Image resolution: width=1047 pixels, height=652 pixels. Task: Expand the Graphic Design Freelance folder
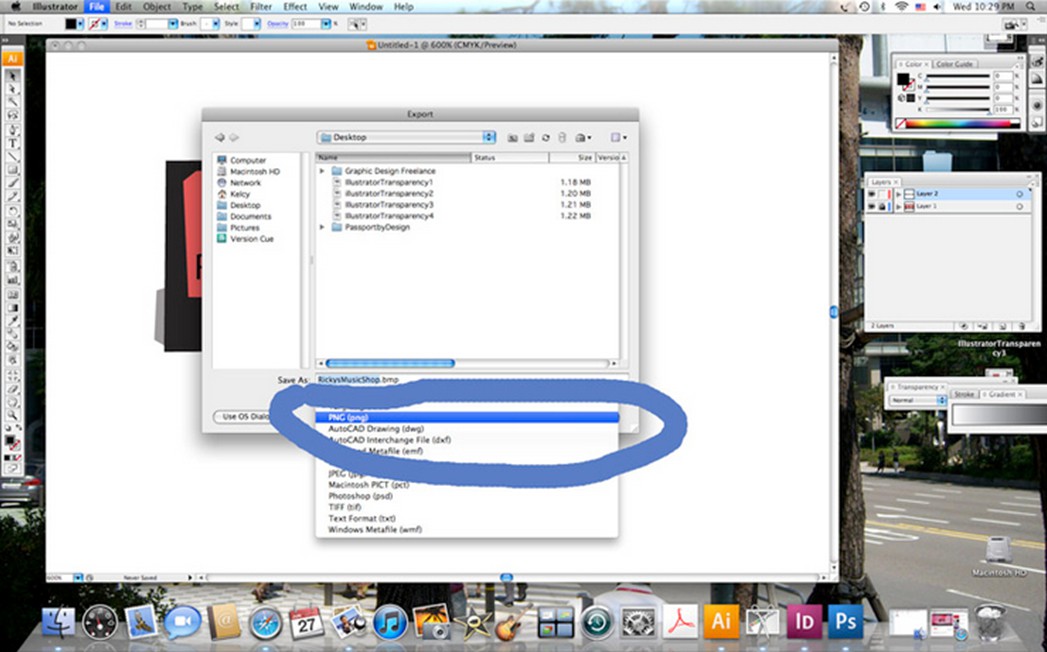323,171
